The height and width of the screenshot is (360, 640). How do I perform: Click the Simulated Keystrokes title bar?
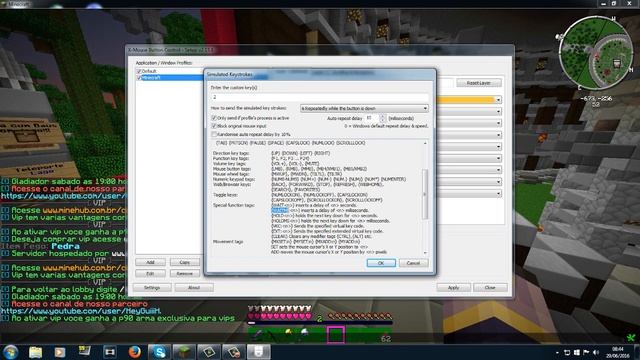320,74
